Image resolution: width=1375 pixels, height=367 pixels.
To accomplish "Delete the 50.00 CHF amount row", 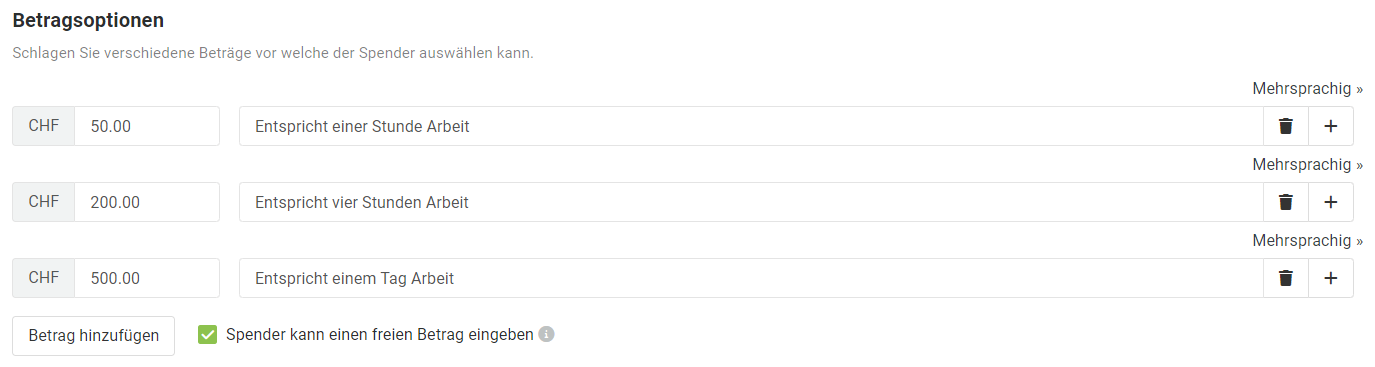I will tap(1286, 126).
